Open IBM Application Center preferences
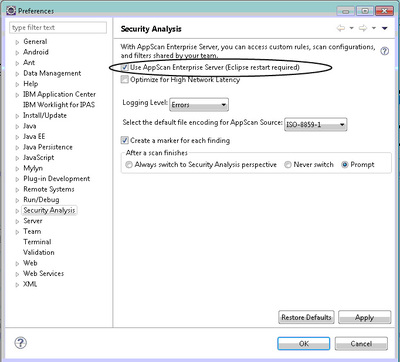This screenshot has height=362, width=400. (x=59, y=94)
